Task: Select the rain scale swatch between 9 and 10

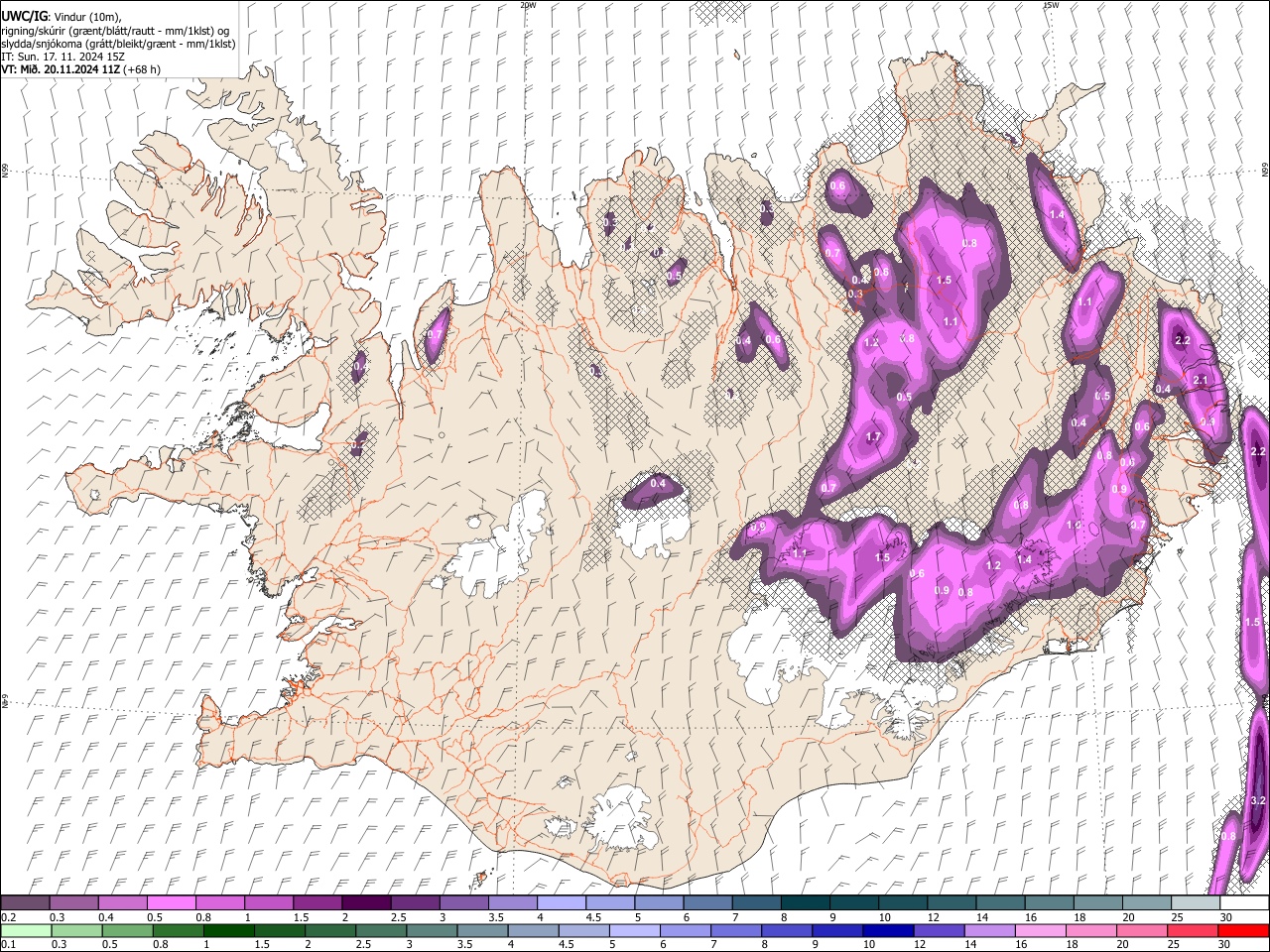Action: click(x=837, y=930)
